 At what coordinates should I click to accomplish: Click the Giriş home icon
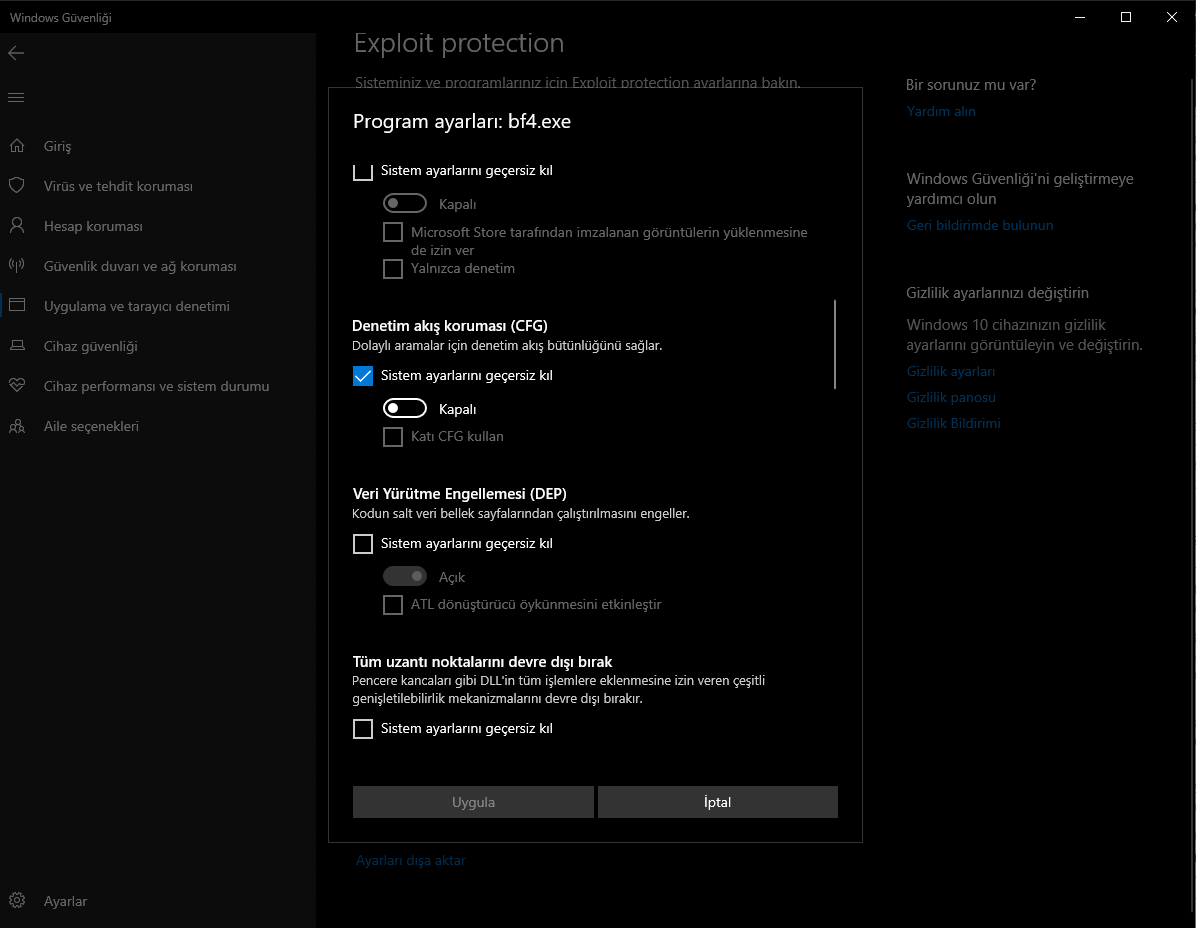17,146
